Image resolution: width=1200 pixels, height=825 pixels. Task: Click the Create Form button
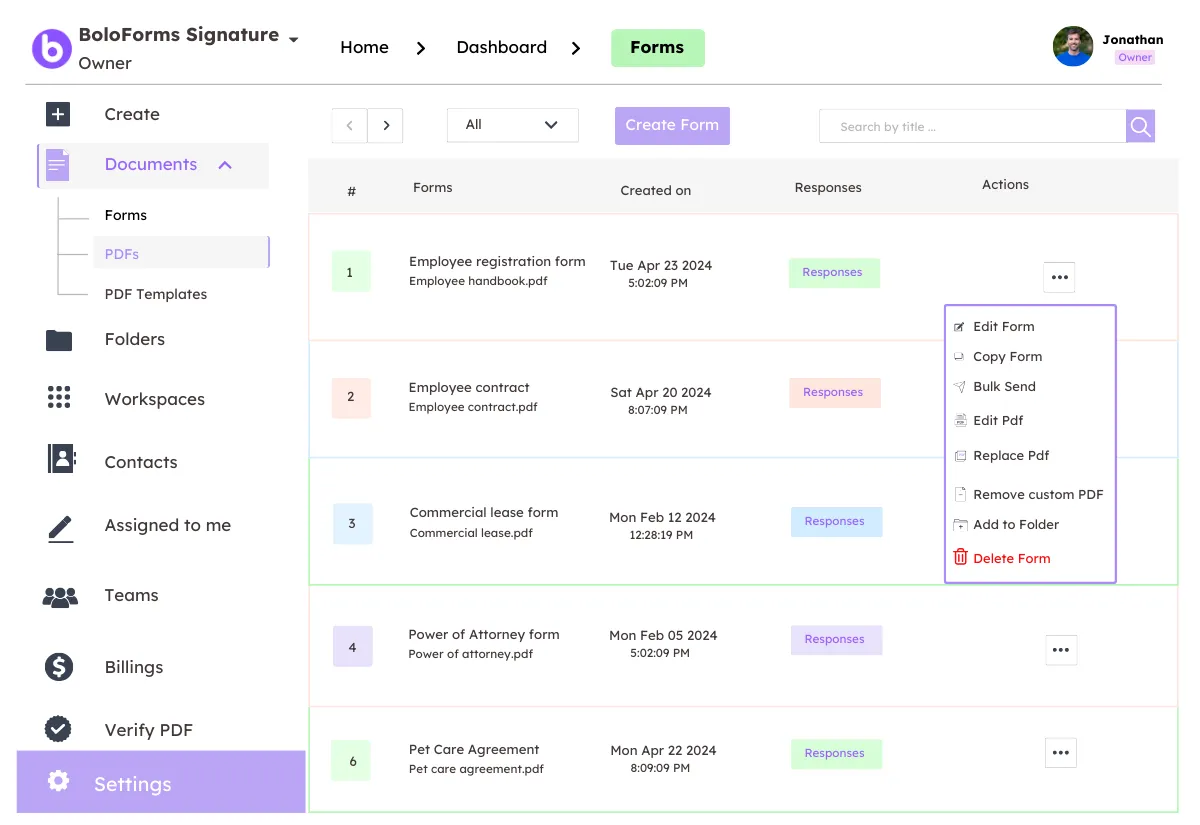pyautogui.click(x=672, y=125)
